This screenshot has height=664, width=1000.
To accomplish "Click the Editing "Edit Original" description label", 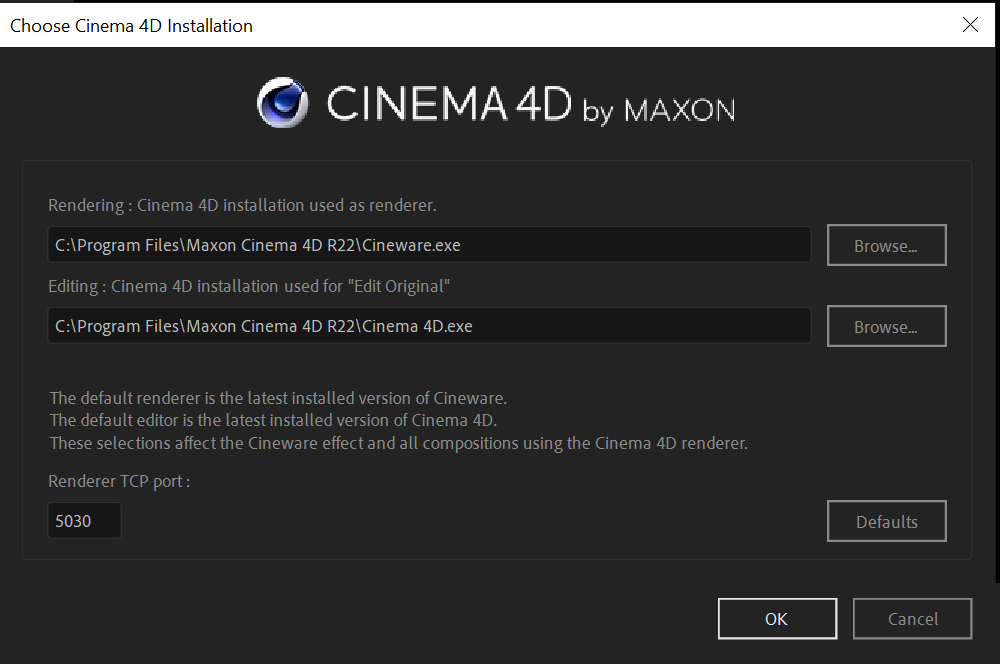I will (x=250, y=287).
